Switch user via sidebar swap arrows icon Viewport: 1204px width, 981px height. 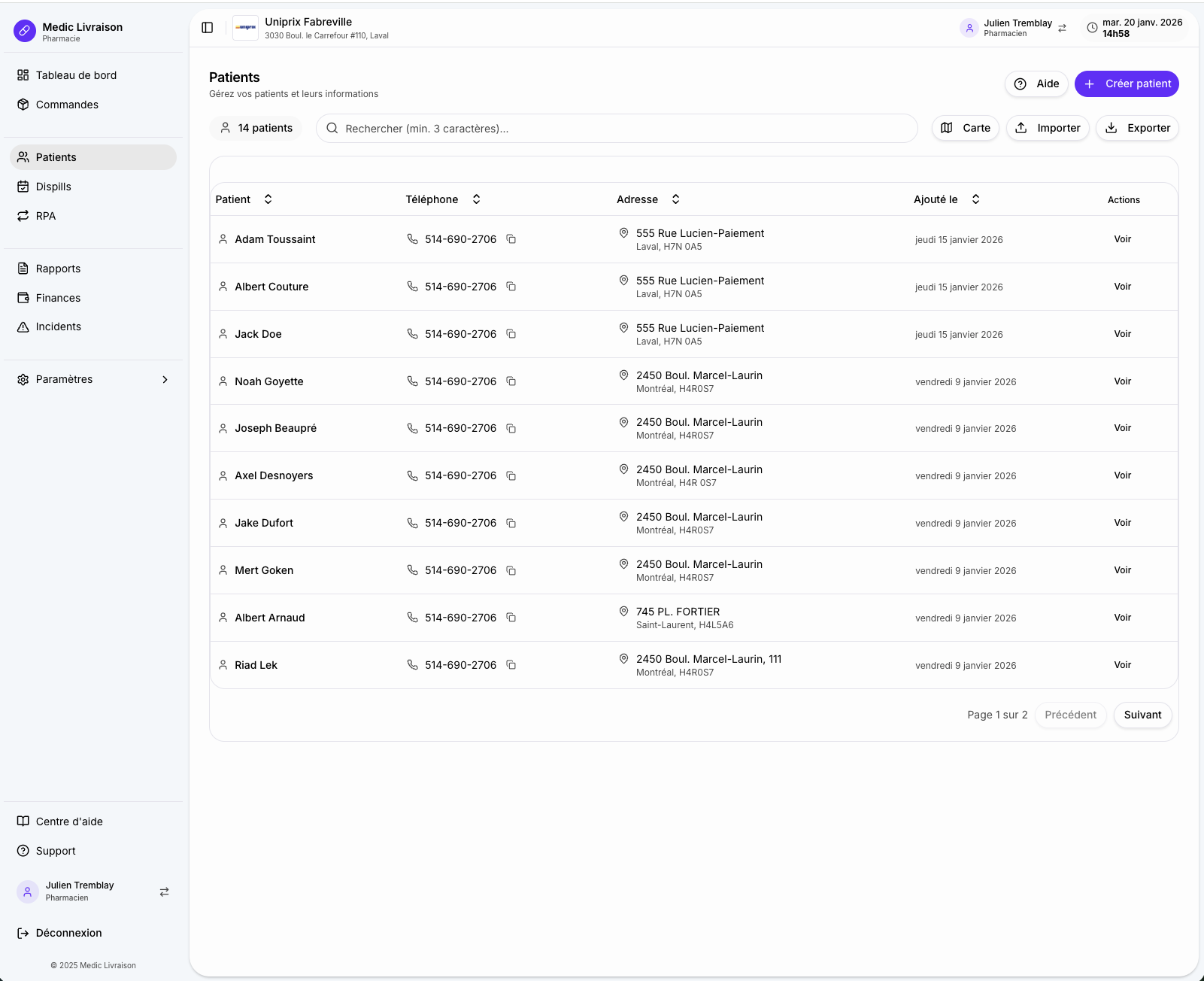point(164,891)
